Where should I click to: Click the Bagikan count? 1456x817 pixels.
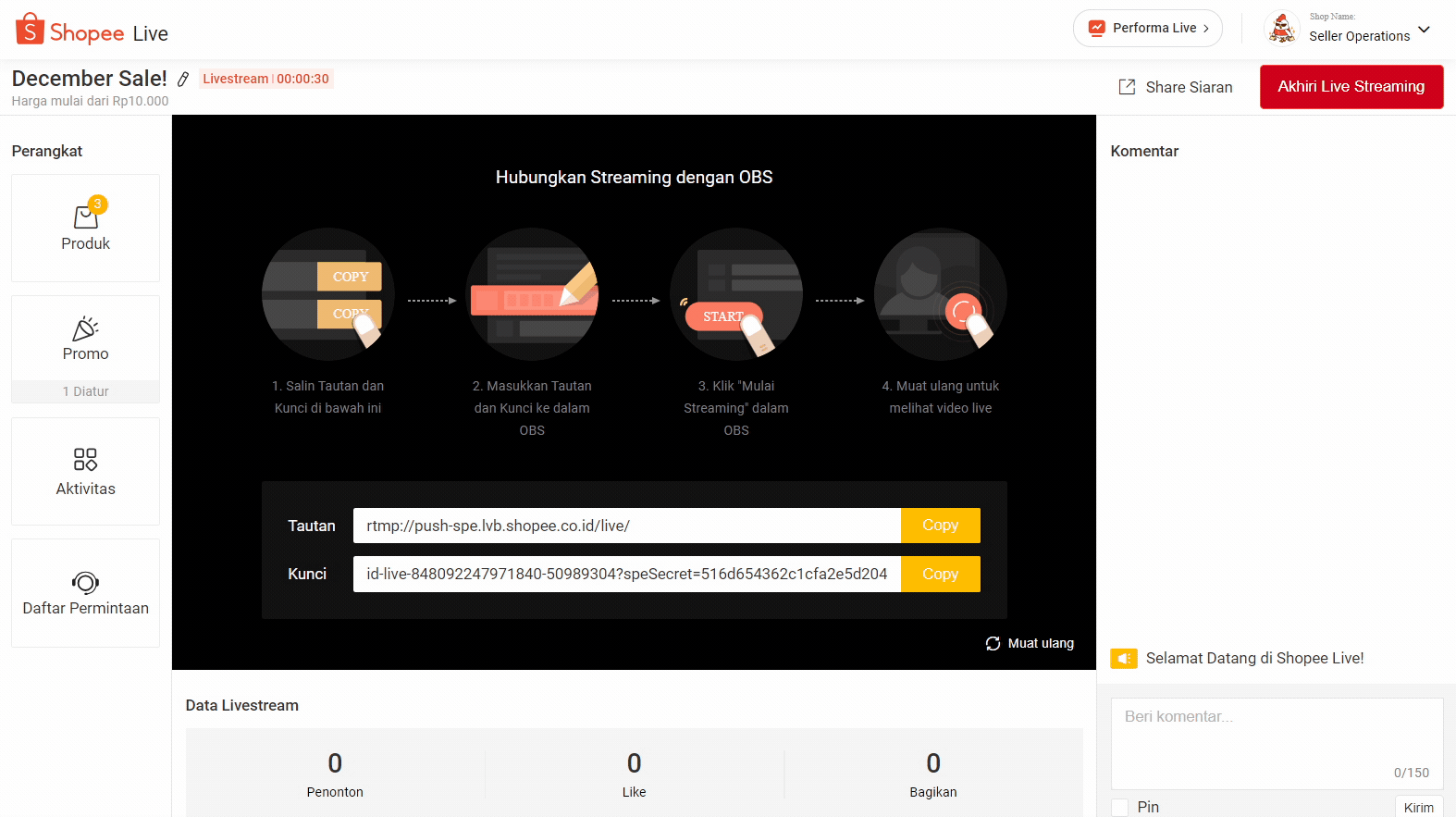point(933,763)
